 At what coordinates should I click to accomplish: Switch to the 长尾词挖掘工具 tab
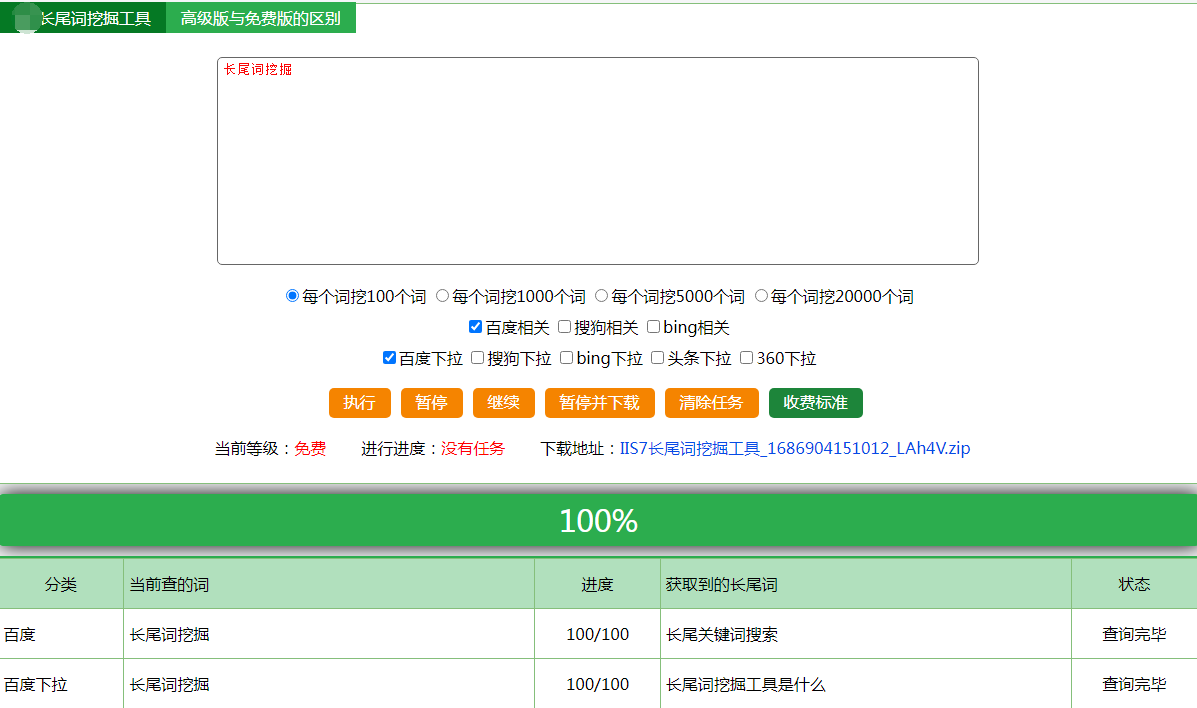click(x=95, y=18)
